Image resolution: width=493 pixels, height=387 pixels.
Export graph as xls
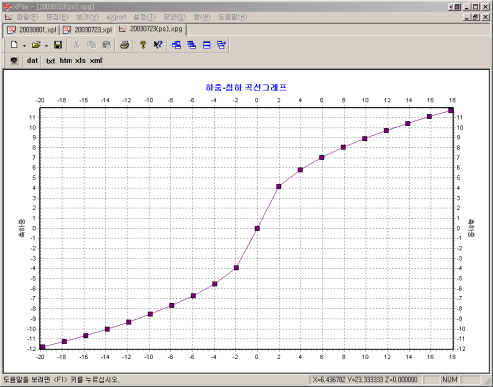coord(80,61)
